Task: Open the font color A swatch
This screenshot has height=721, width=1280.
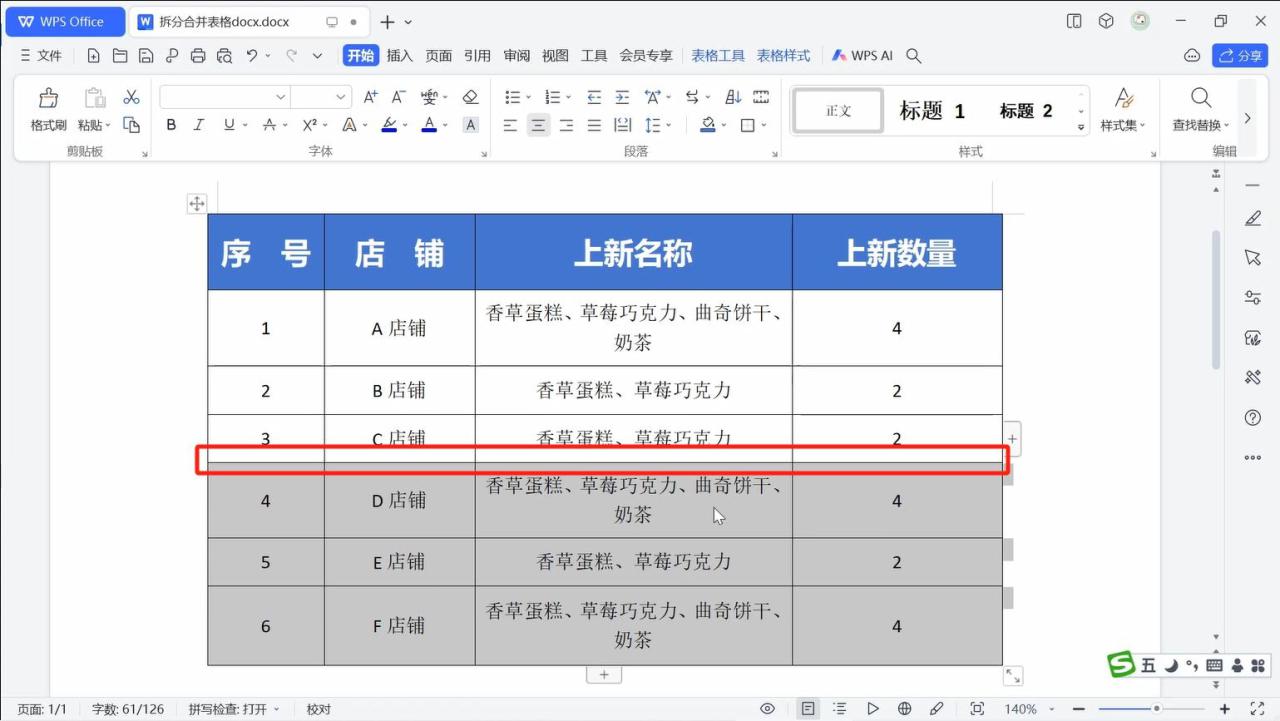Action: [429, 125]
